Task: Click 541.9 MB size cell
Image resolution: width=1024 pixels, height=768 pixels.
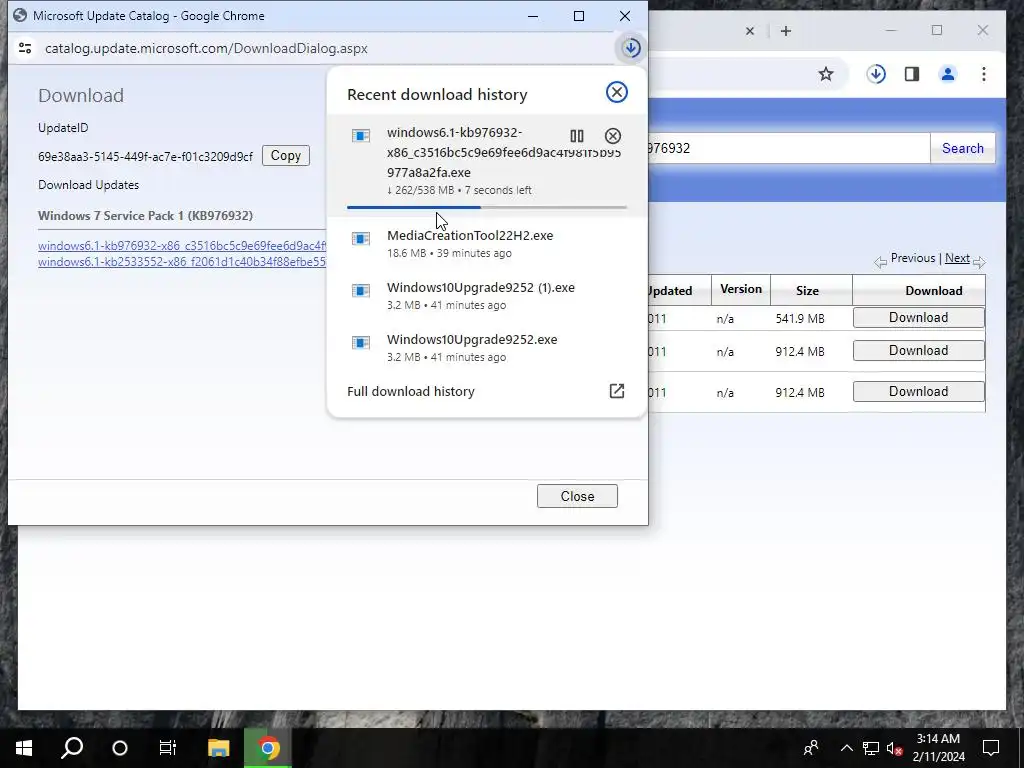Action: click(x=800, y=319)
